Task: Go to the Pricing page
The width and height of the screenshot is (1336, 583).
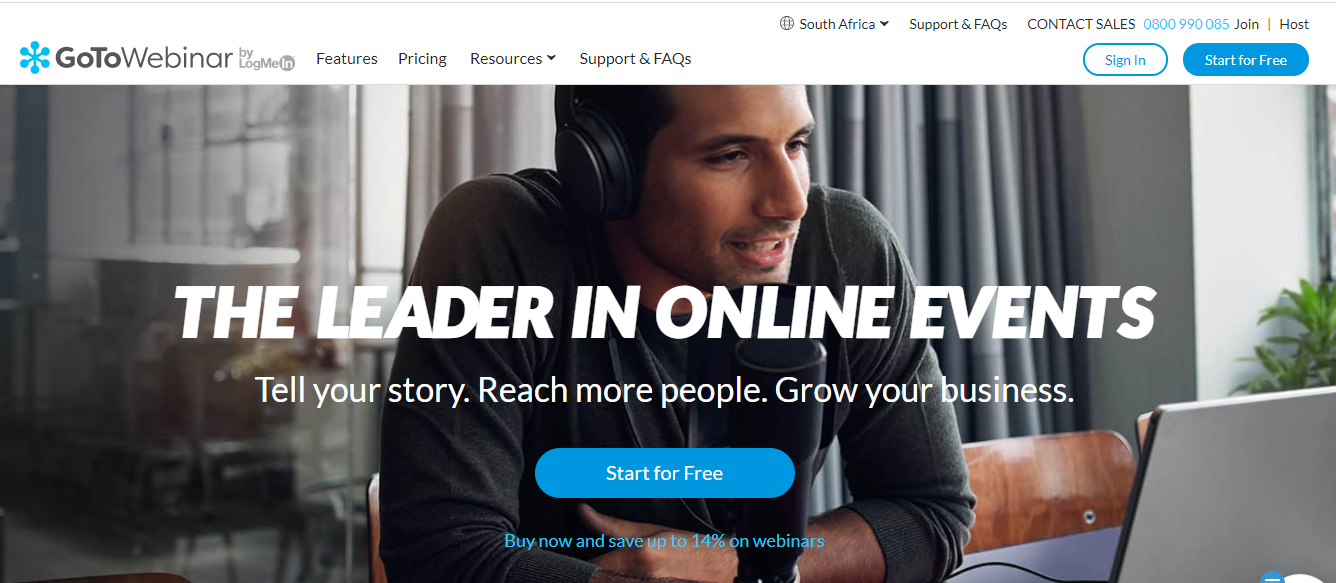Action: point(422,59)
